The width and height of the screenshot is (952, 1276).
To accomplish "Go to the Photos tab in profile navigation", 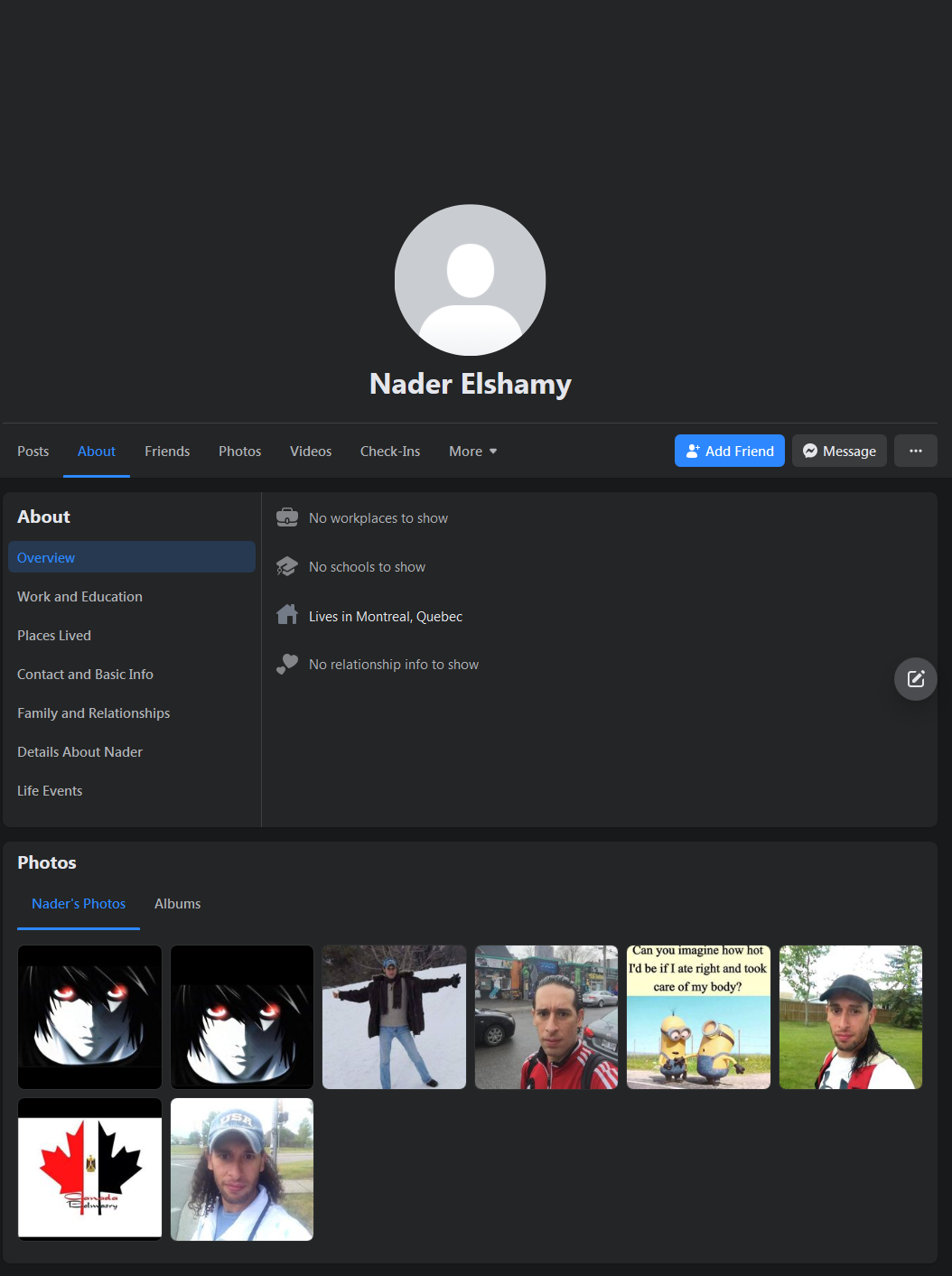I will (240, 452).
